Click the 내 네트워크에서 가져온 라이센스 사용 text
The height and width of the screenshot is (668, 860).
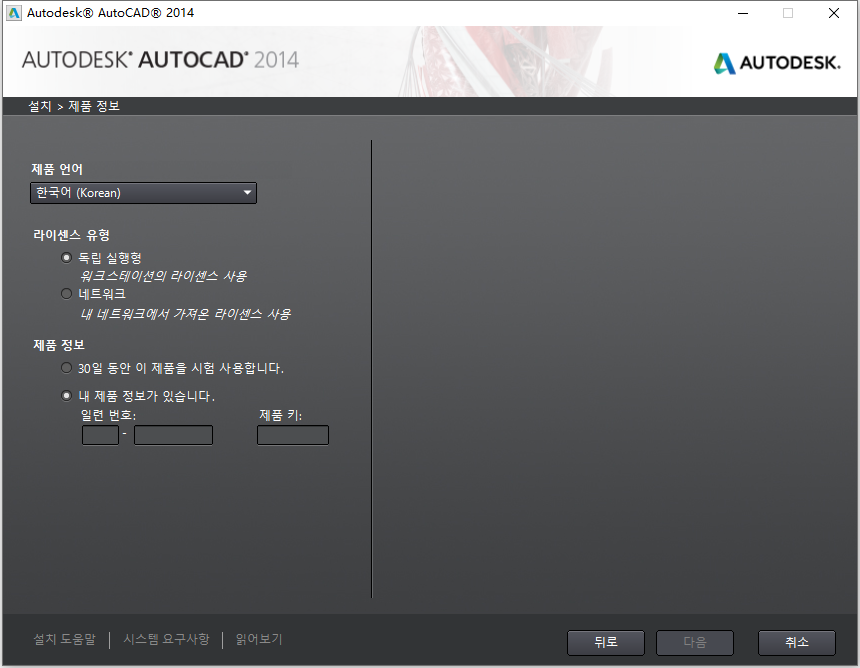coord(185,314)
